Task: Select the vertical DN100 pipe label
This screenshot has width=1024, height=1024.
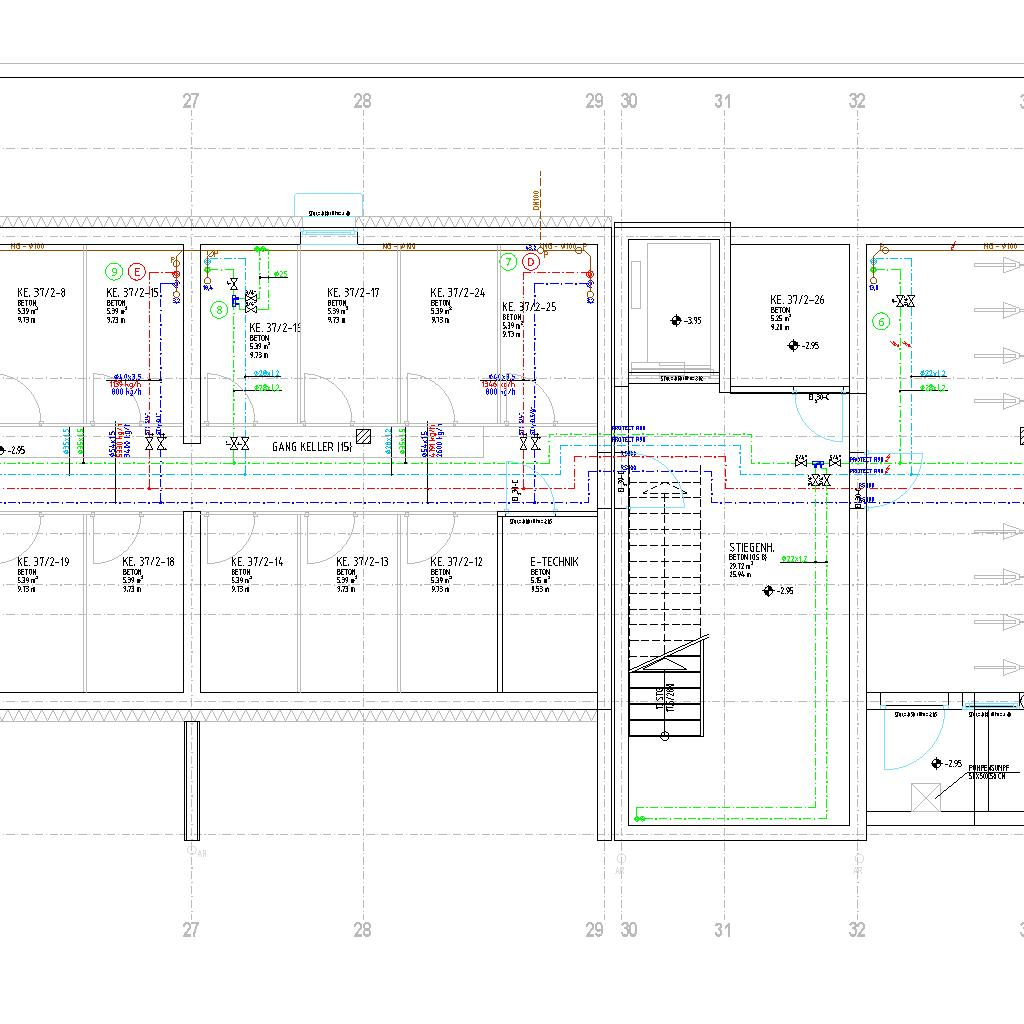Action: pos(536,200)
